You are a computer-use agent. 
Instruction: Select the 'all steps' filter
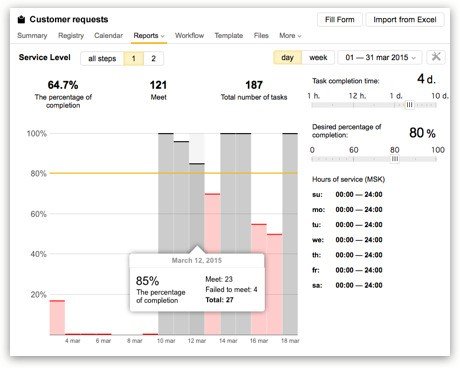tap(102, 58)
